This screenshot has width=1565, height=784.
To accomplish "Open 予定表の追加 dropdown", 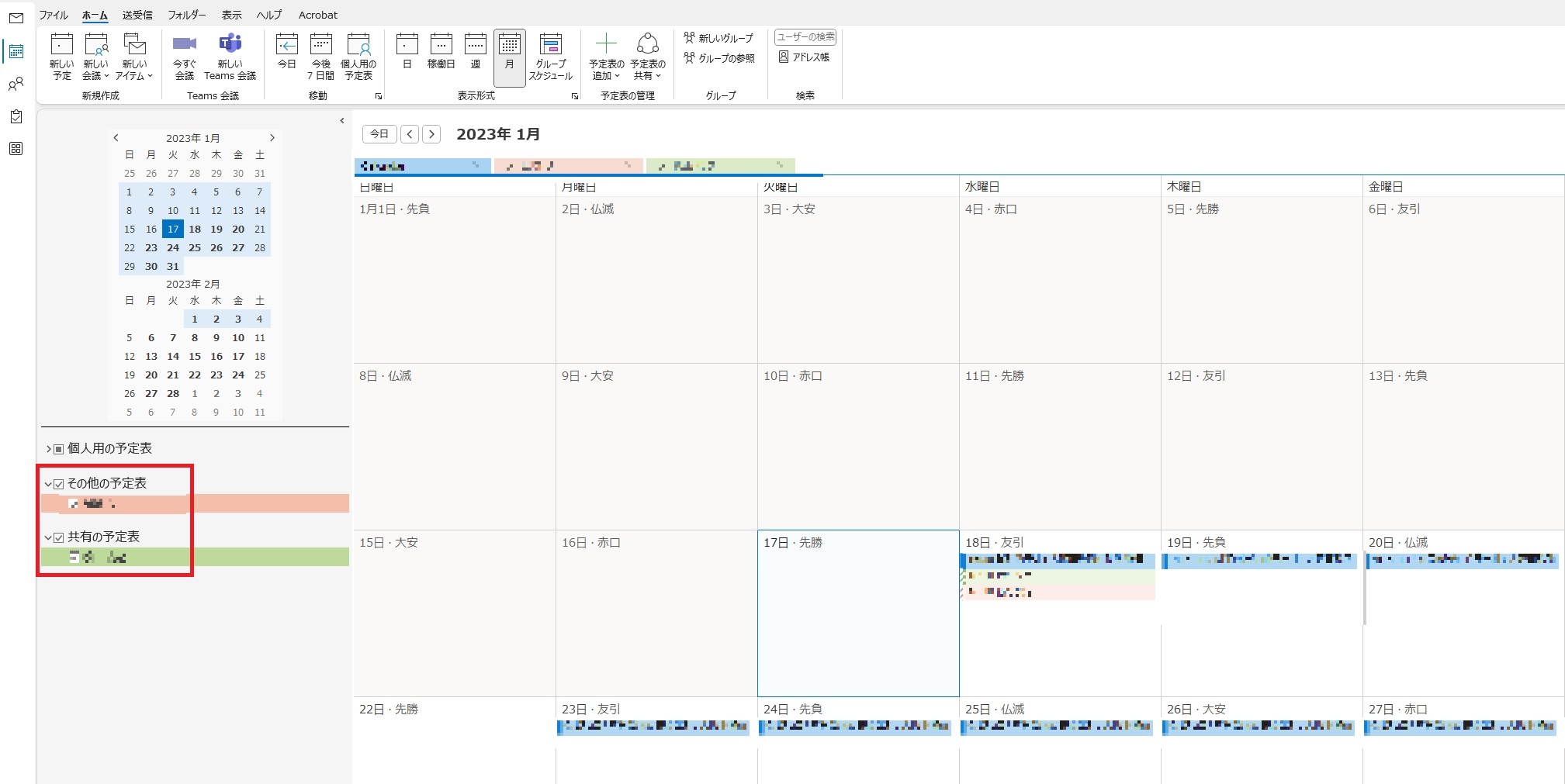I will [x=607, y=57].
